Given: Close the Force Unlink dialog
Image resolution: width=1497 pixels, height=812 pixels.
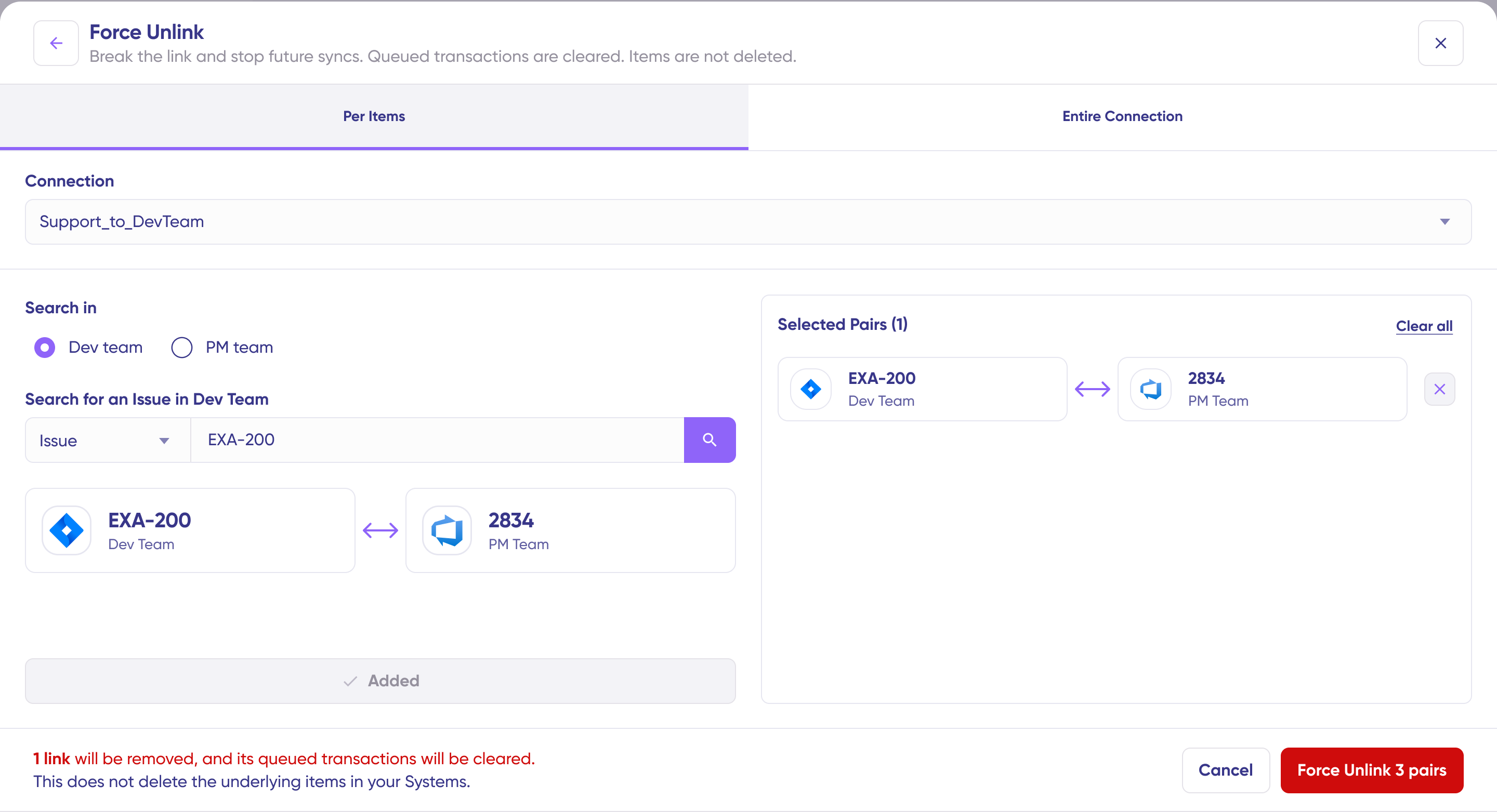Looking at the screenshot, I should [1440, 43].
